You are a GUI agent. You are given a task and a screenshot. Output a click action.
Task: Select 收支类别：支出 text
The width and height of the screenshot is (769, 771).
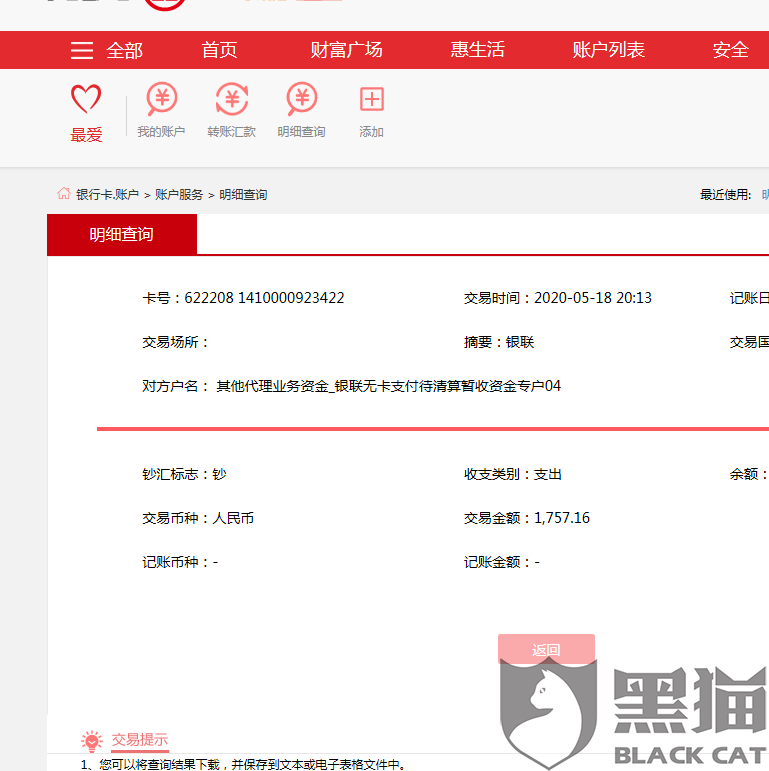[x=512, y=474]
